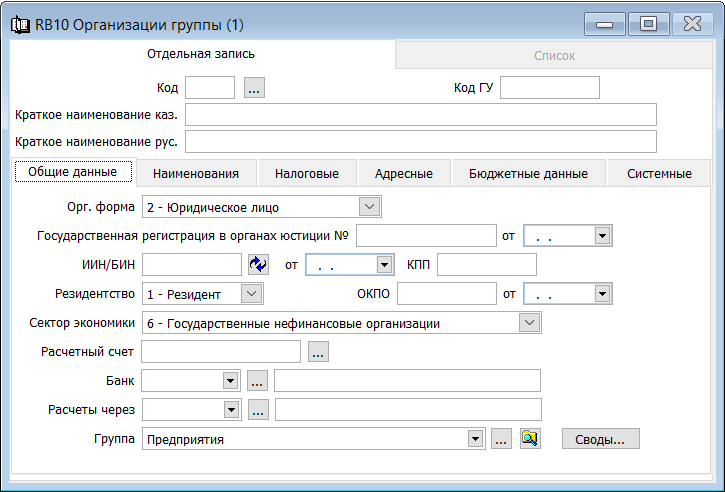725x492 pixels.
Task: Click the Код ГУ input field
Action: 549,88
